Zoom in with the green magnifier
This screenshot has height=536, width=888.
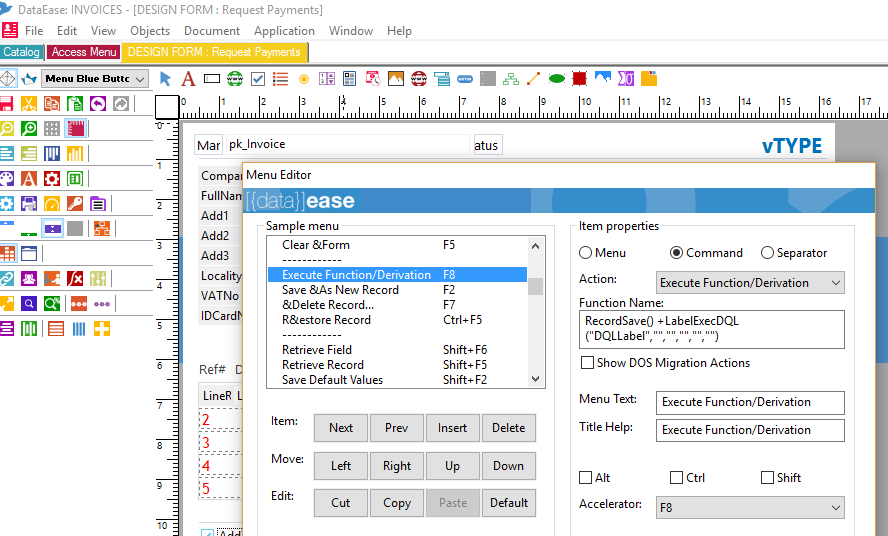click(x=29, y=129)
